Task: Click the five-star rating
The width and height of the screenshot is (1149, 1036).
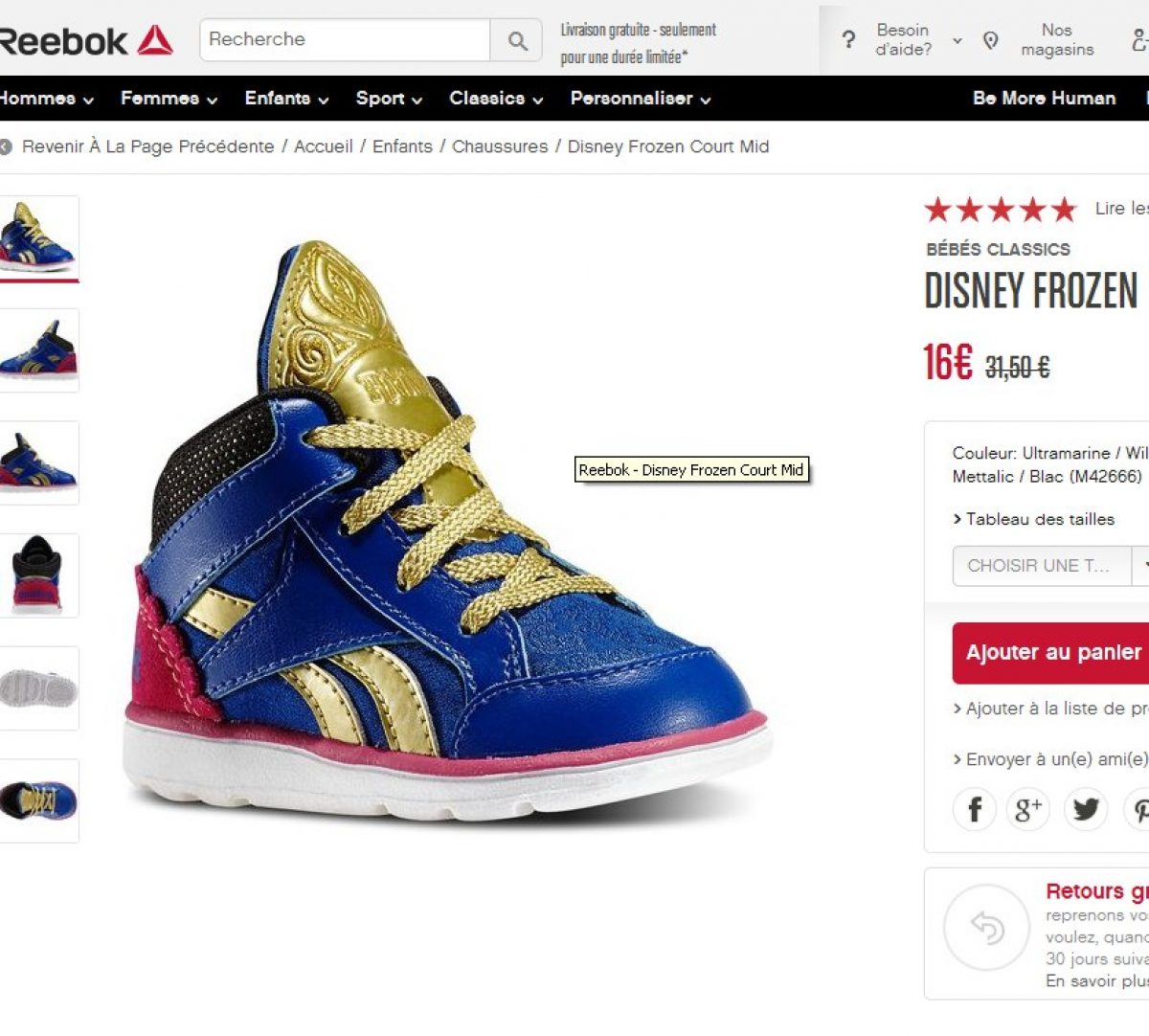Action: click(1000, 209)
